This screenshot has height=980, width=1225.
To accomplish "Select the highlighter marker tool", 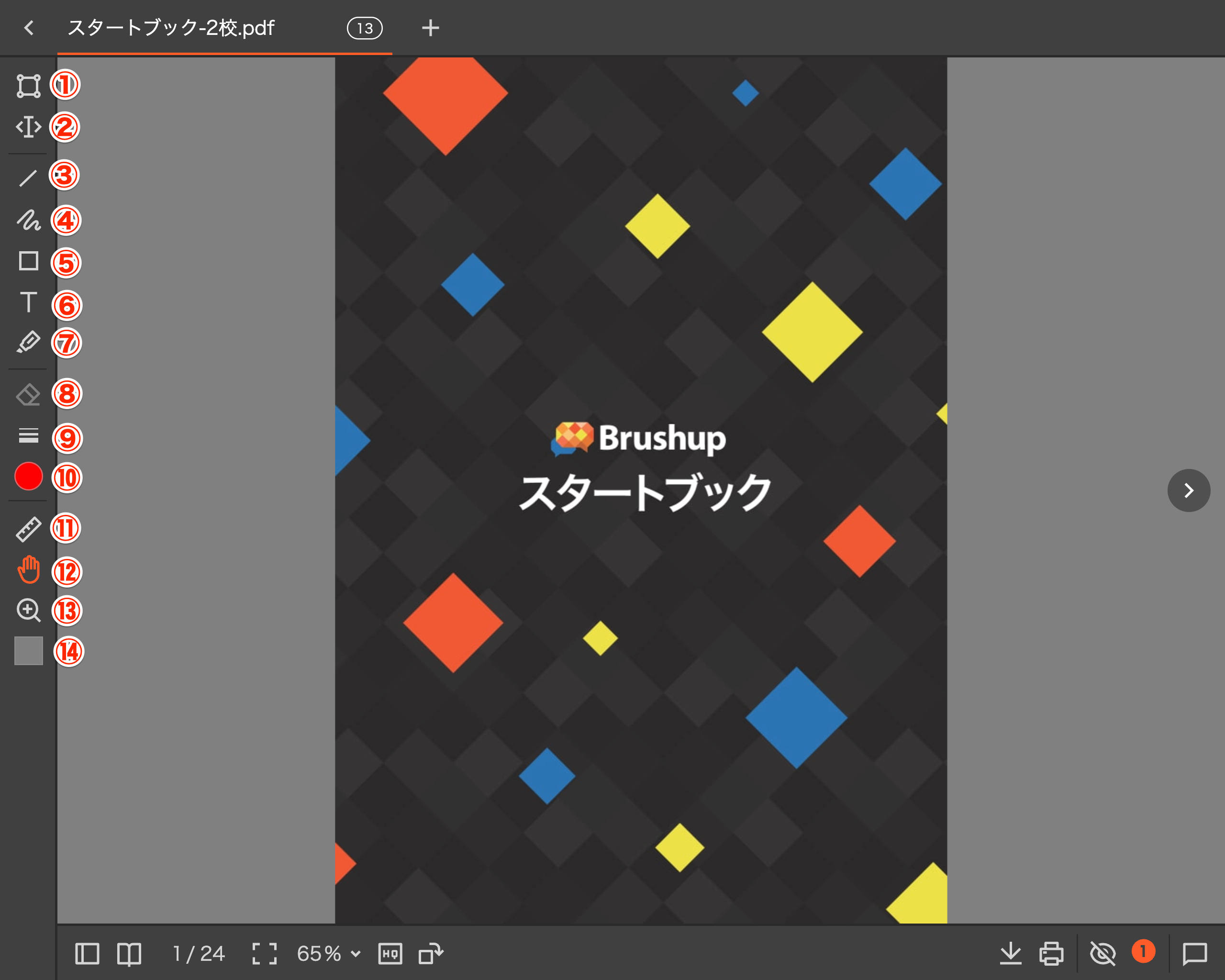I will click(28, 343).
